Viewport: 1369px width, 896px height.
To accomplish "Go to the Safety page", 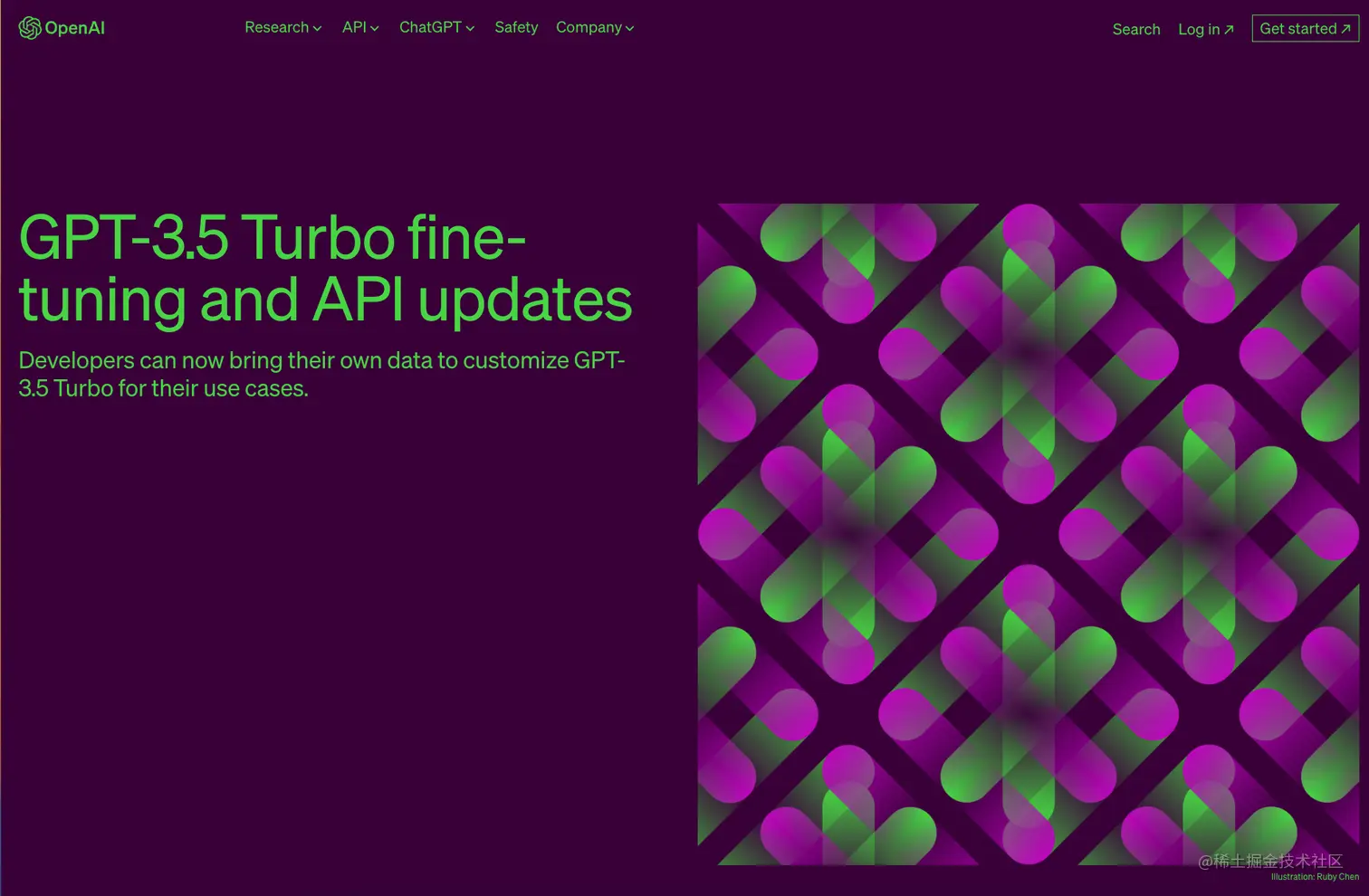I will pos(516,27).
